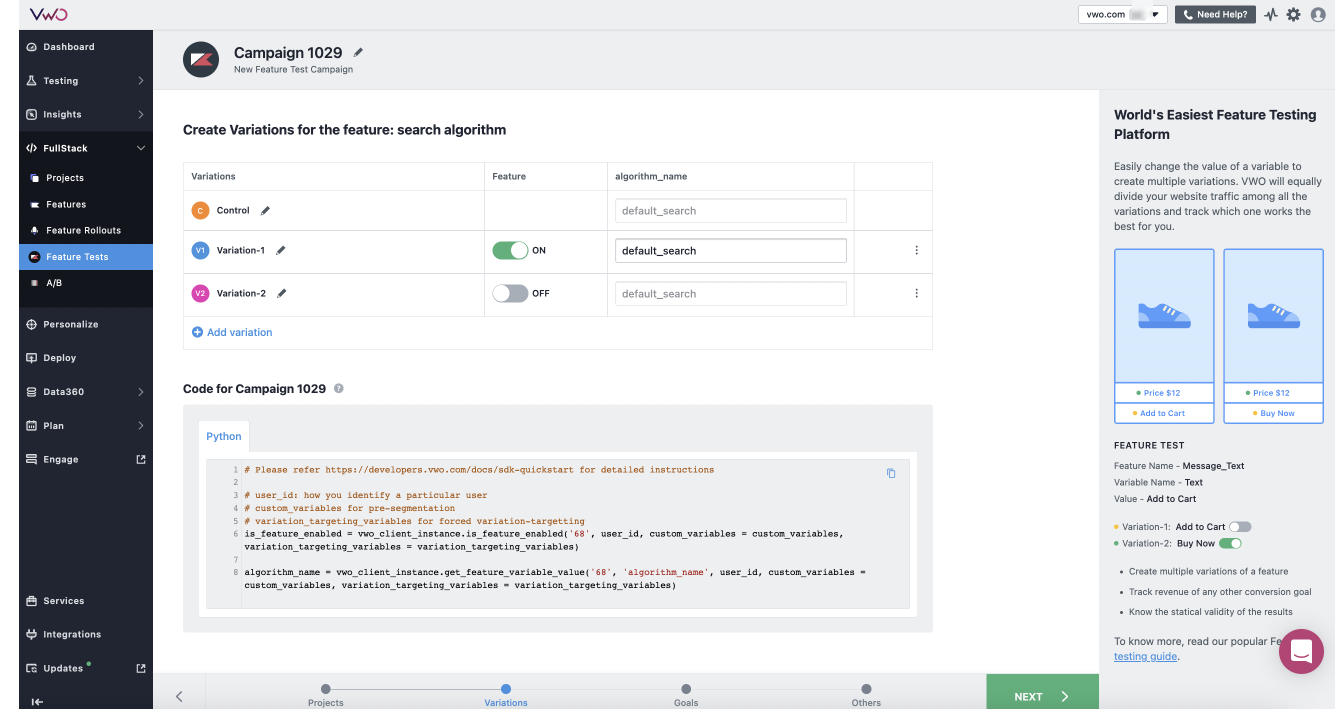Expand the Insights sidebar section
This screenshot has width=1335, height=709.
pos(64,114)
